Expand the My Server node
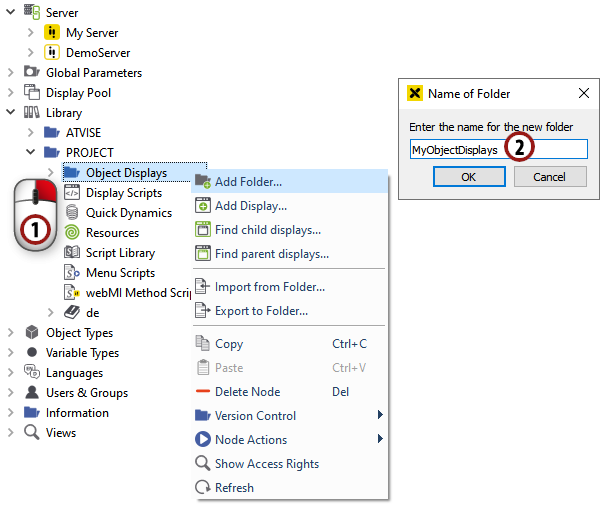The image size is (603, 505). (31, 32)
